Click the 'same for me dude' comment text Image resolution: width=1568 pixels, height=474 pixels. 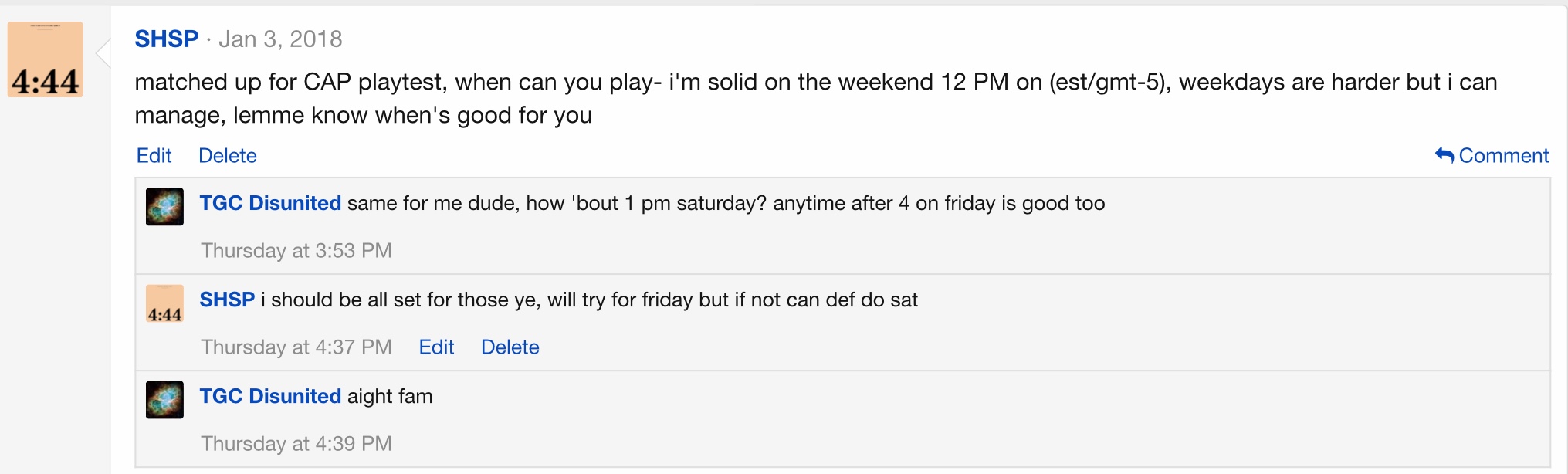[x=726, y=203]
